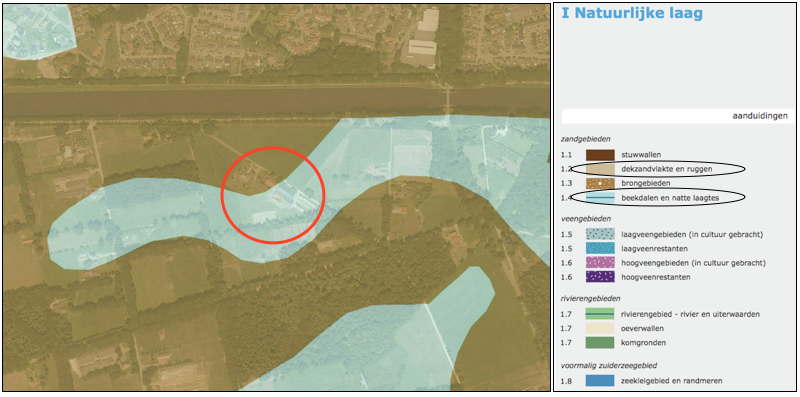Select the laagveenrestanten legend swatch
The width and height of the screenshot is (800, 397).
(x=600, y=249)
